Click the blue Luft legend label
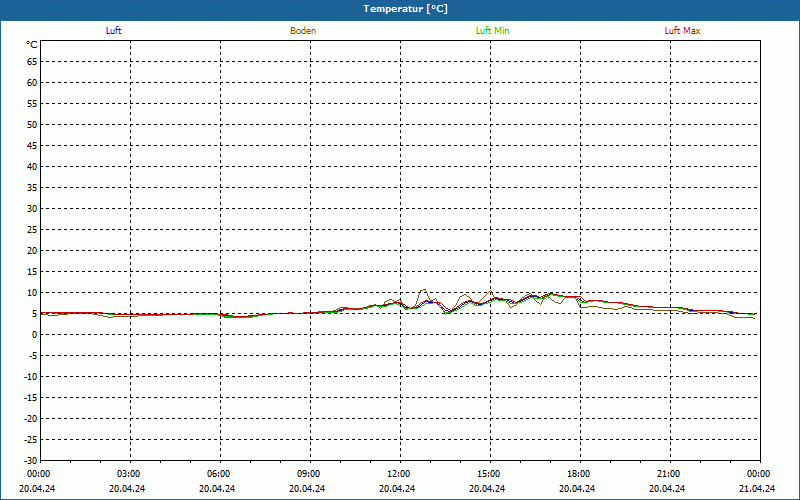Screen dimensions: 800x500 pos(113,31)
